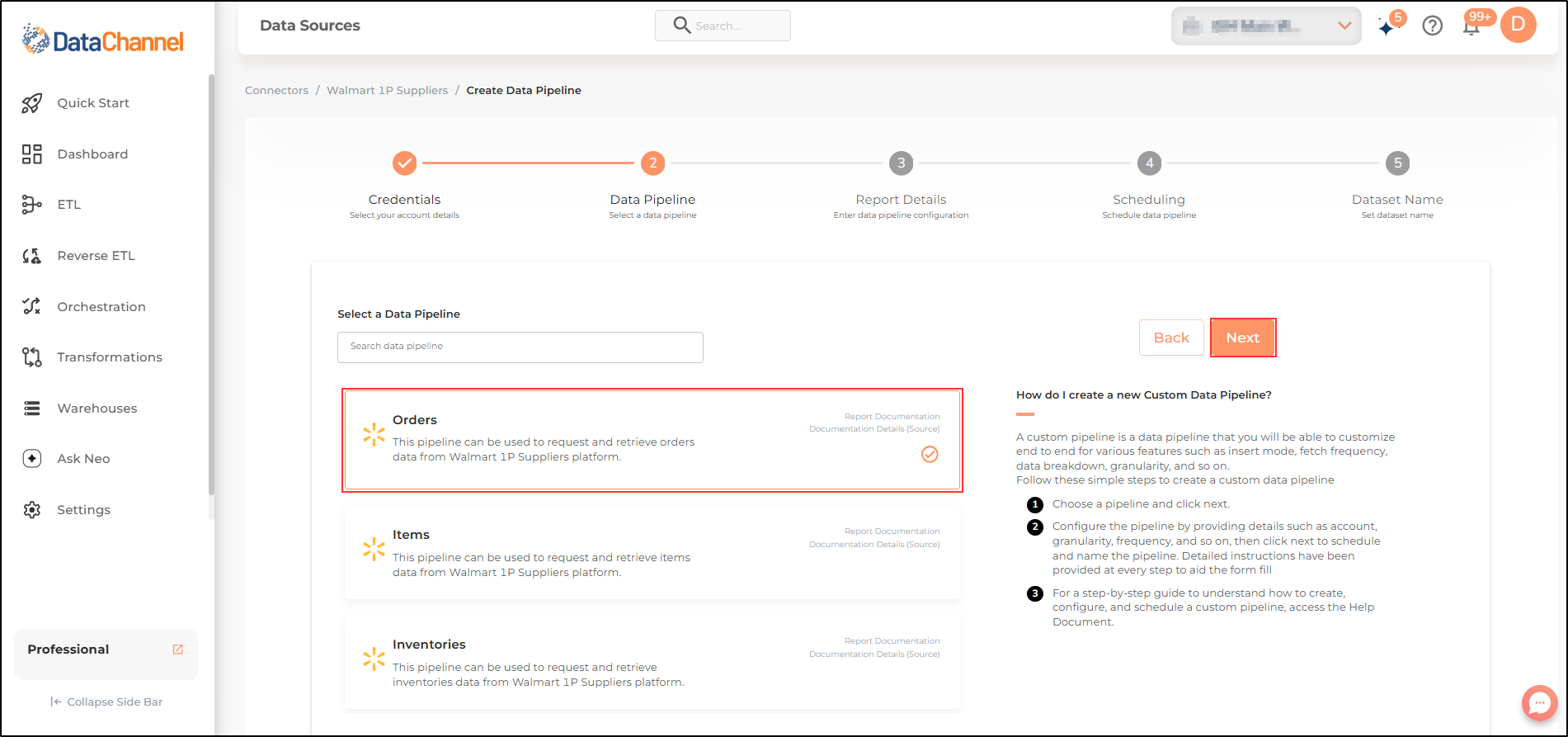Go to Walmart 1P Suppliers breadcrumb
This screenshot has width=1568, height=737.
point(387,91)
